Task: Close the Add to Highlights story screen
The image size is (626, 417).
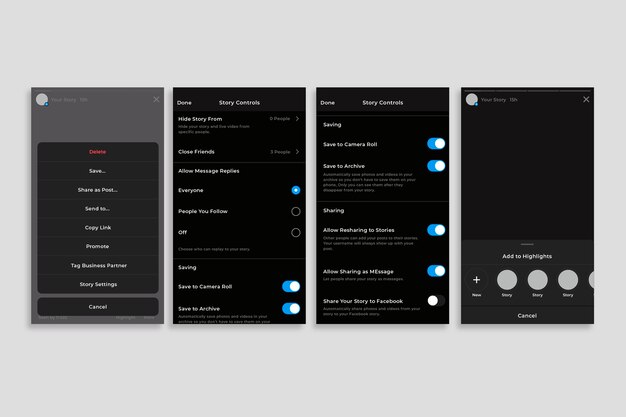Action: (x=586, y=99)
